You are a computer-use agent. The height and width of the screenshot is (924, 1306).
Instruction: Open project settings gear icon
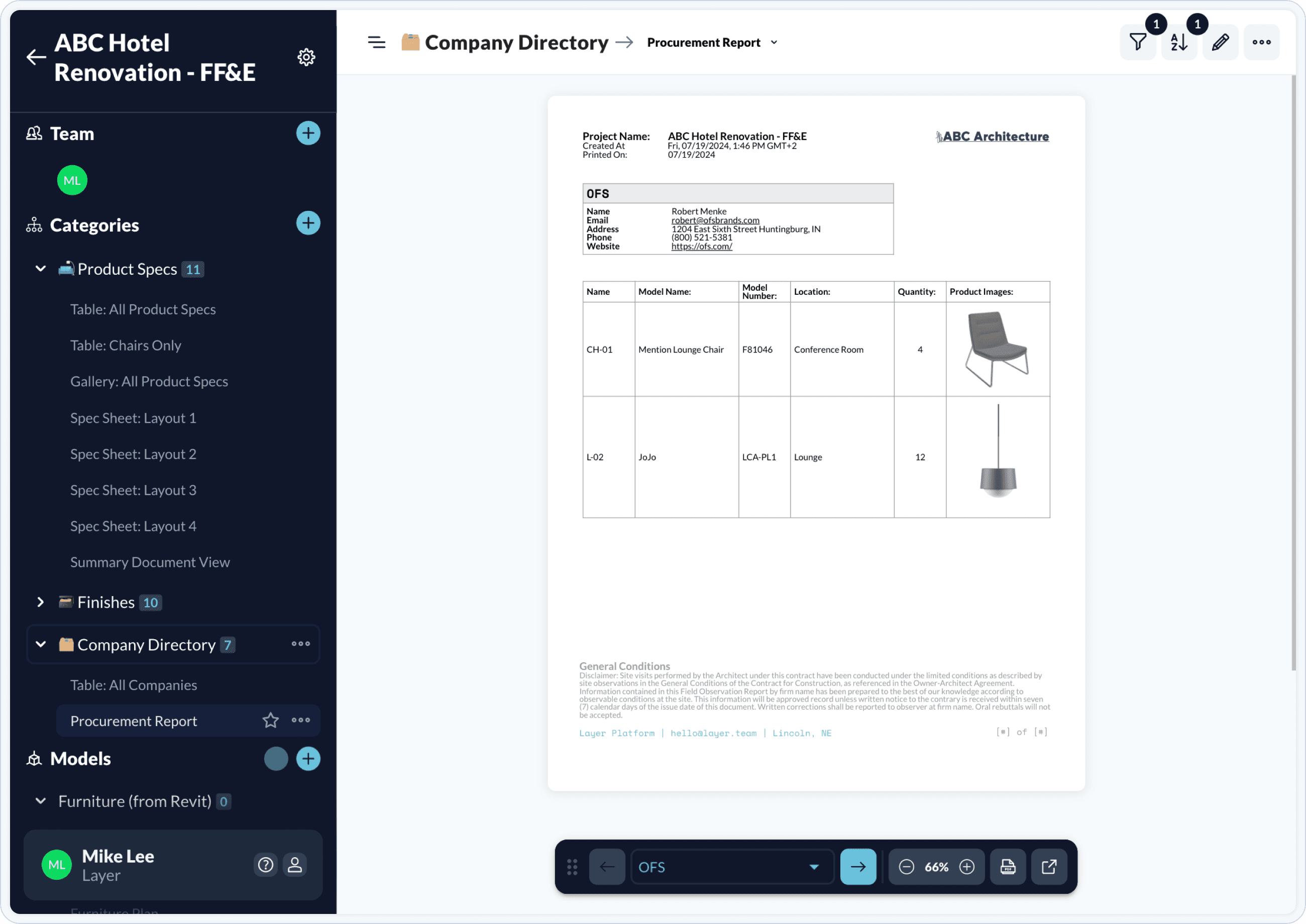point(306,57)
